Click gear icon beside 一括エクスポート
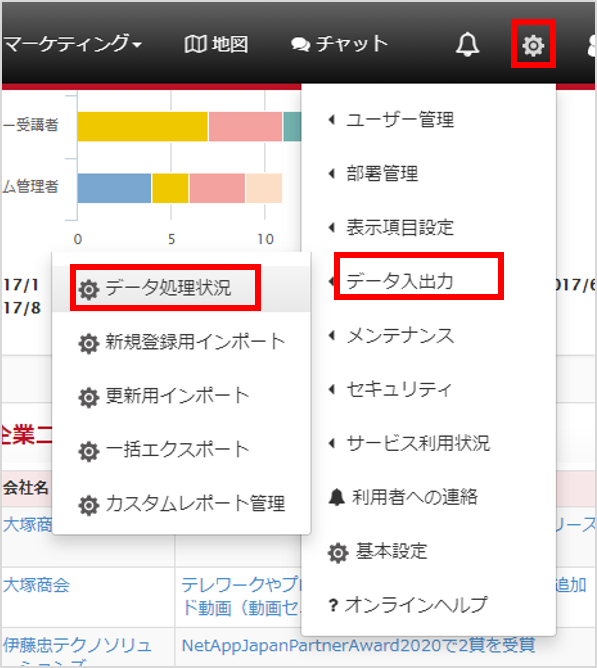597x668 pixels. (x=89, y=451)
